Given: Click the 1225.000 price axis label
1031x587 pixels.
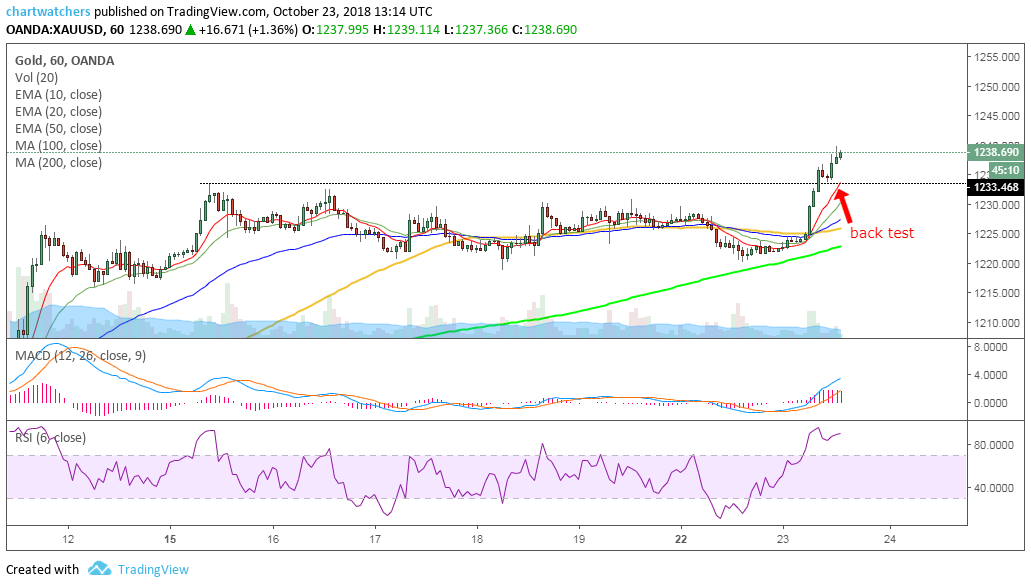Looking at the screenshot, I should click(x=997, y=234).
